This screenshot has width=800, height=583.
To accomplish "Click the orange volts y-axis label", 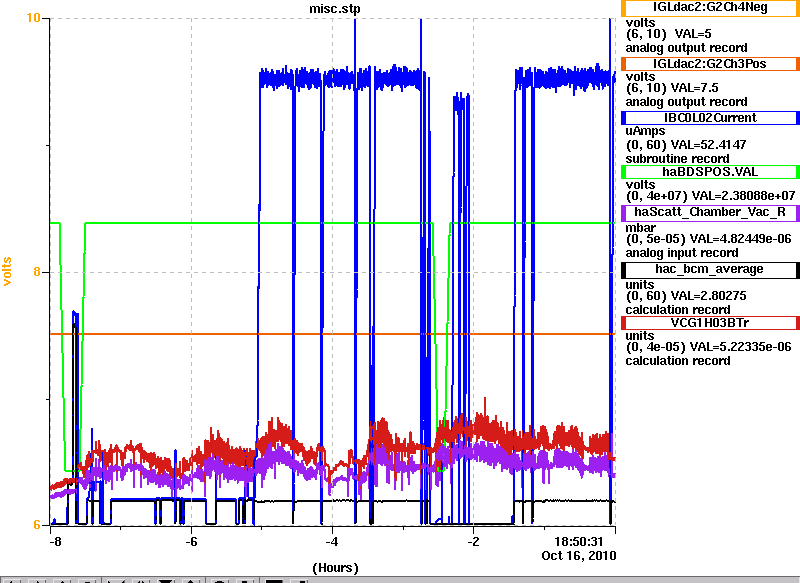I will click(7, 271).
